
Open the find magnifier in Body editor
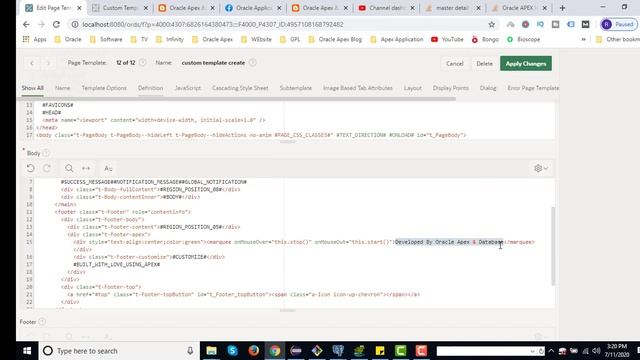69,168
